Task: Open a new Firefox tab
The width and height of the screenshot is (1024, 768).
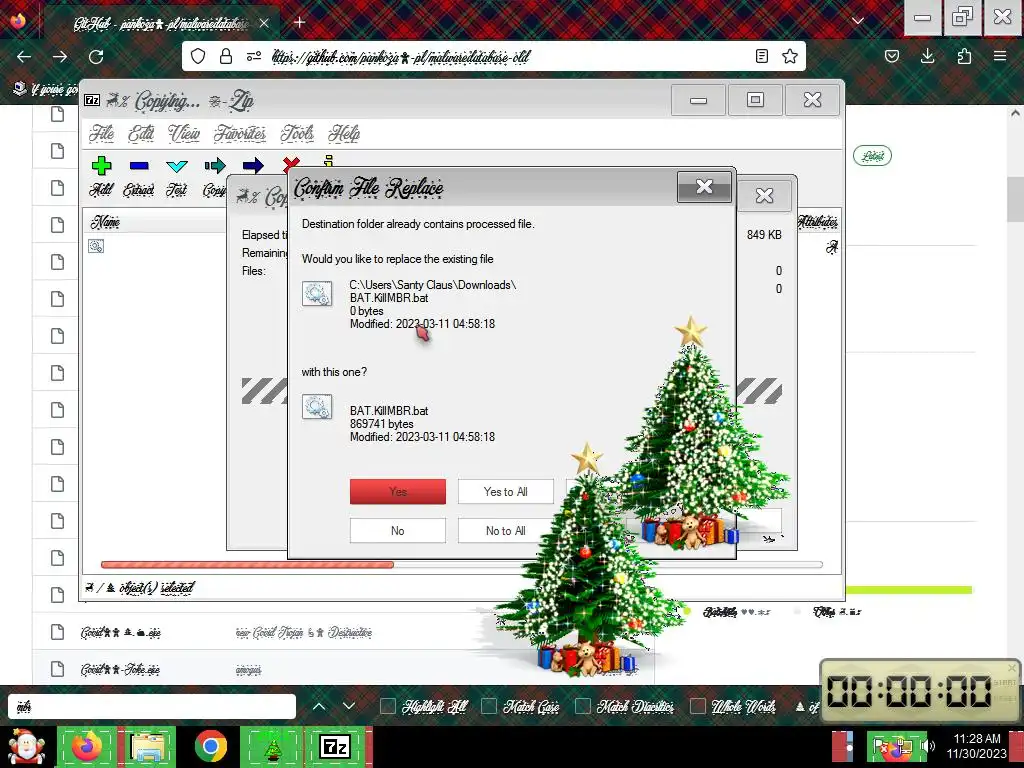Action: [x=299, y=23]
